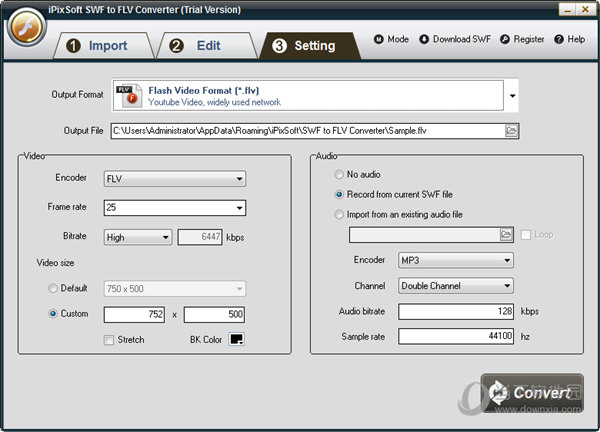This screenshot has width=600, height=432.
Task: Click the FLV file format icon
Action: point(129,96)
